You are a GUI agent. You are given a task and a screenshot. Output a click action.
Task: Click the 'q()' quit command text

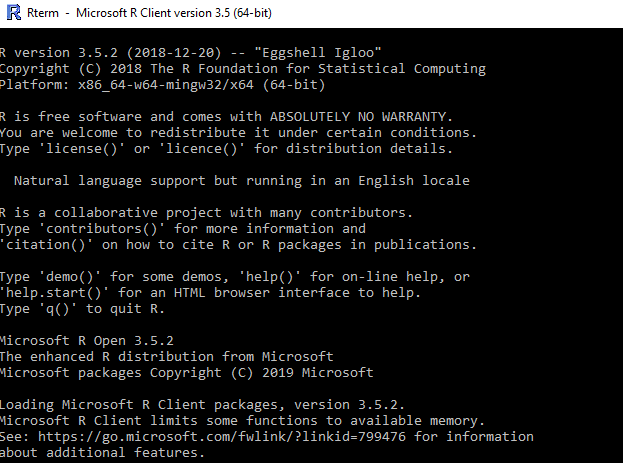pos(62,308)
